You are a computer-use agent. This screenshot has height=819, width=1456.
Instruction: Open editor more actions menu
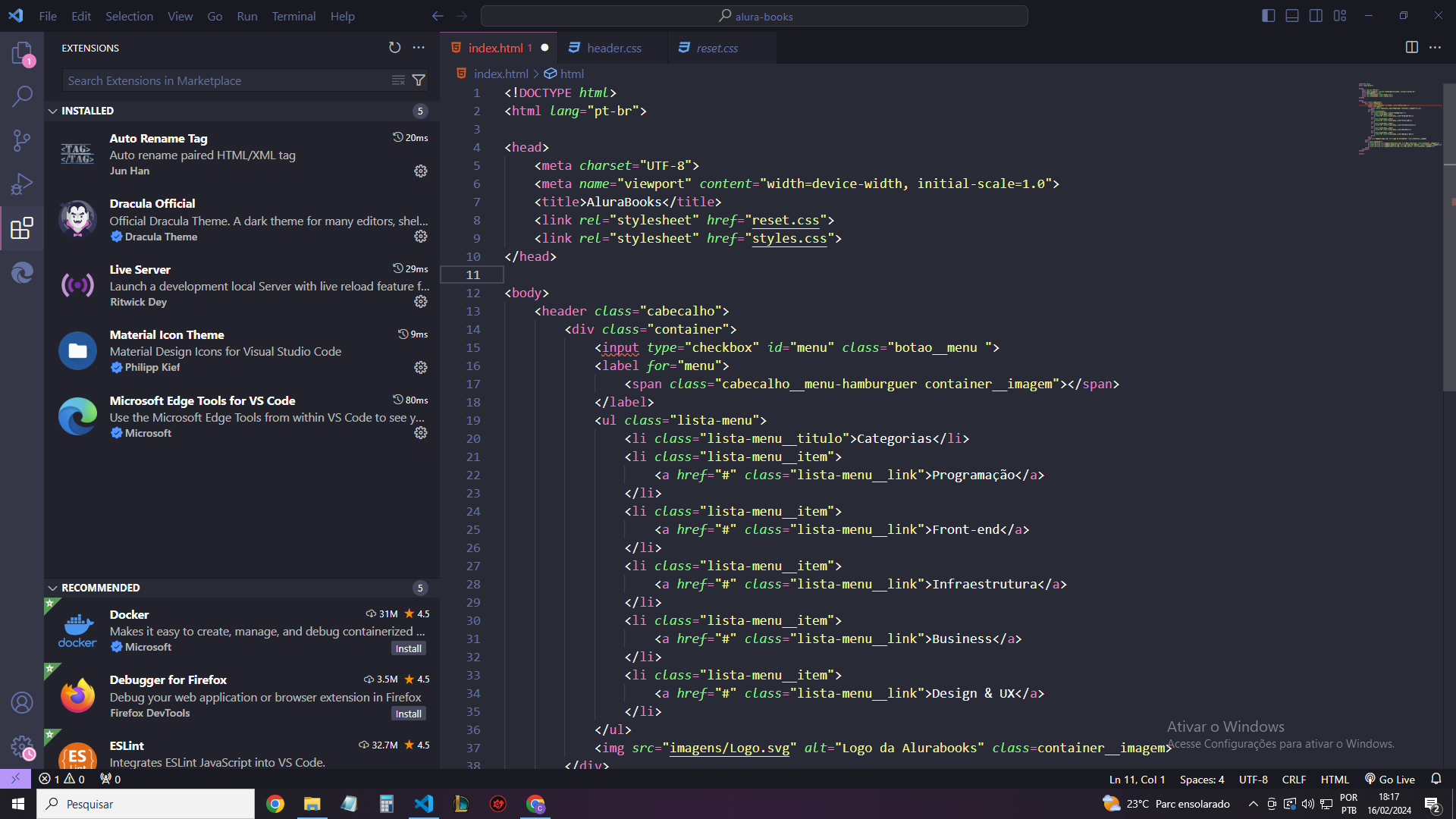pos(1436,48)
